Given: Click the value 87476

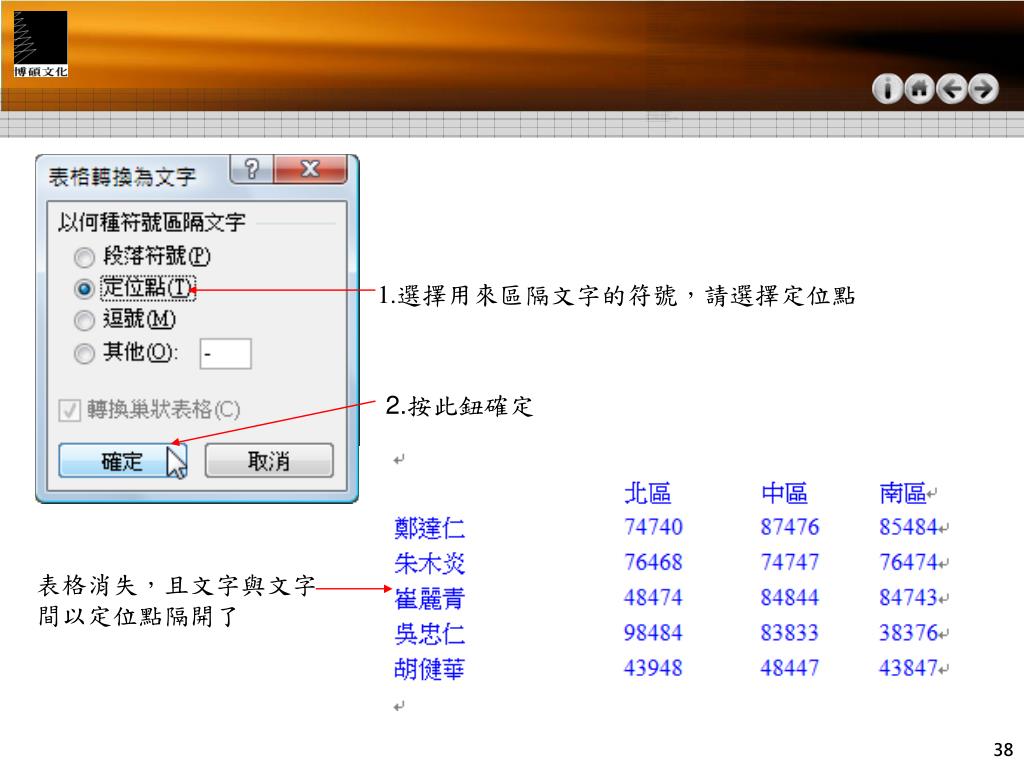Looking at the screenshot, I should click(x=790, y=527).
